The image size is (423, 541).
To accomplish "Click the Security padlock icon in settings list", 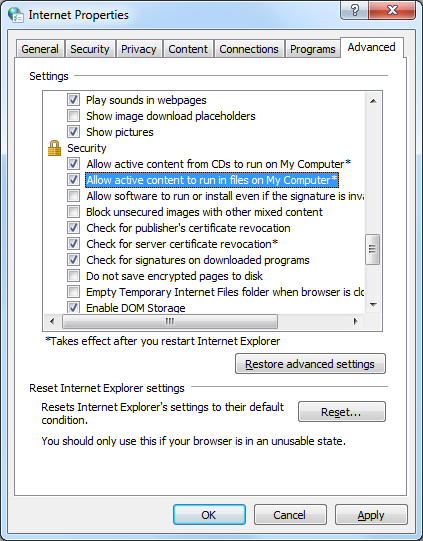I will click(54, 148).
